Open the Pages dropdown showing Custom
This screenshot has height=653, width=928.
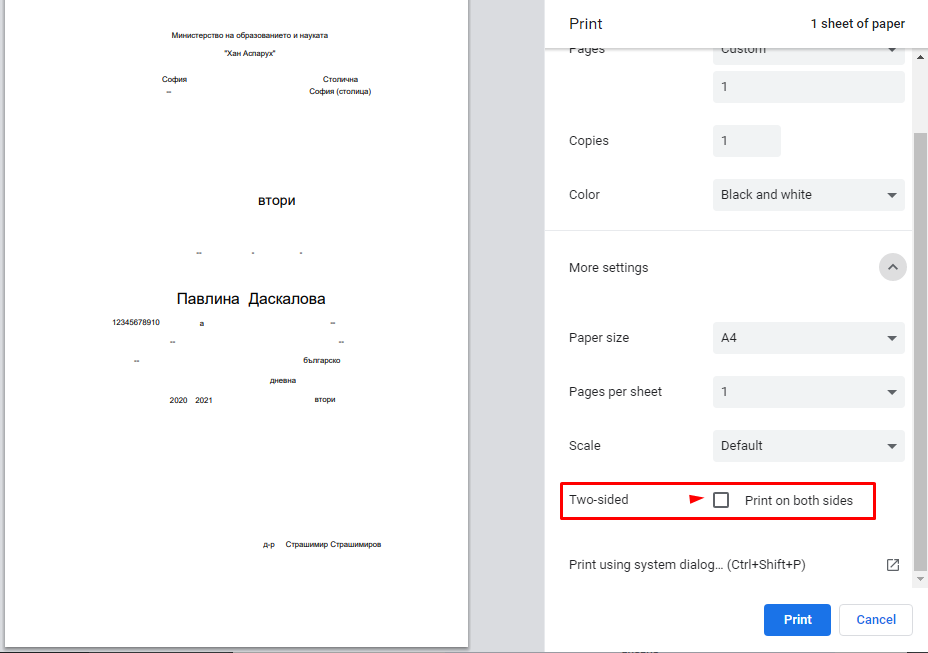(808, 51)
